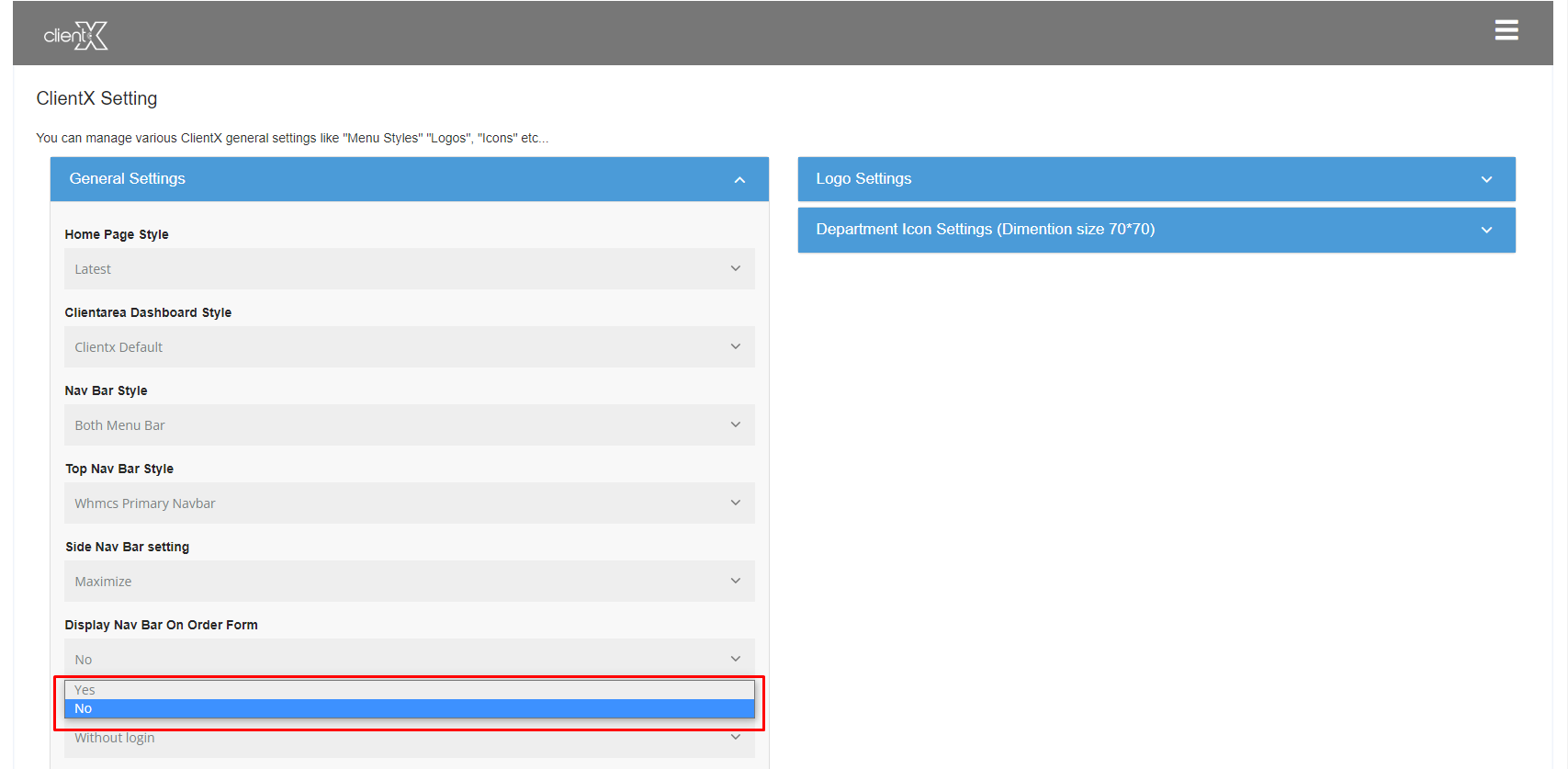
Task: Collapse General Settings using the up chevron
Action: tap(739, 180)
